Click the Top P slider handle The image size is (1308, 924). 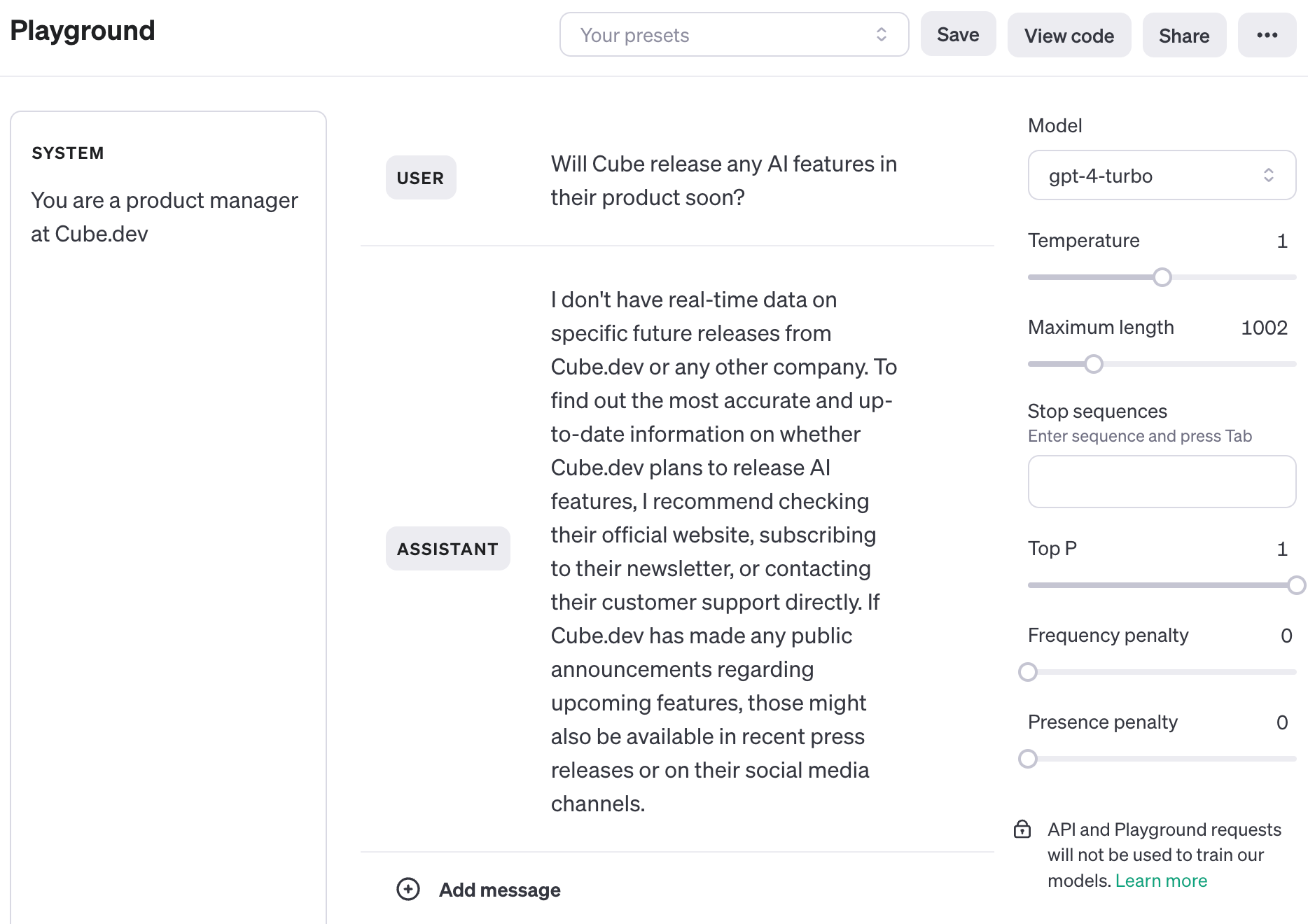tap(1296, 585)
